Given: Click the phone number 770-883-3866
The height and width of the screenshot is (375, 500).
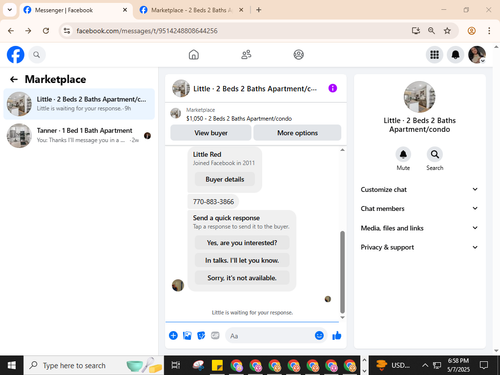Looking at the screenshot, I should pyautogui.click(x=213, y=202).
